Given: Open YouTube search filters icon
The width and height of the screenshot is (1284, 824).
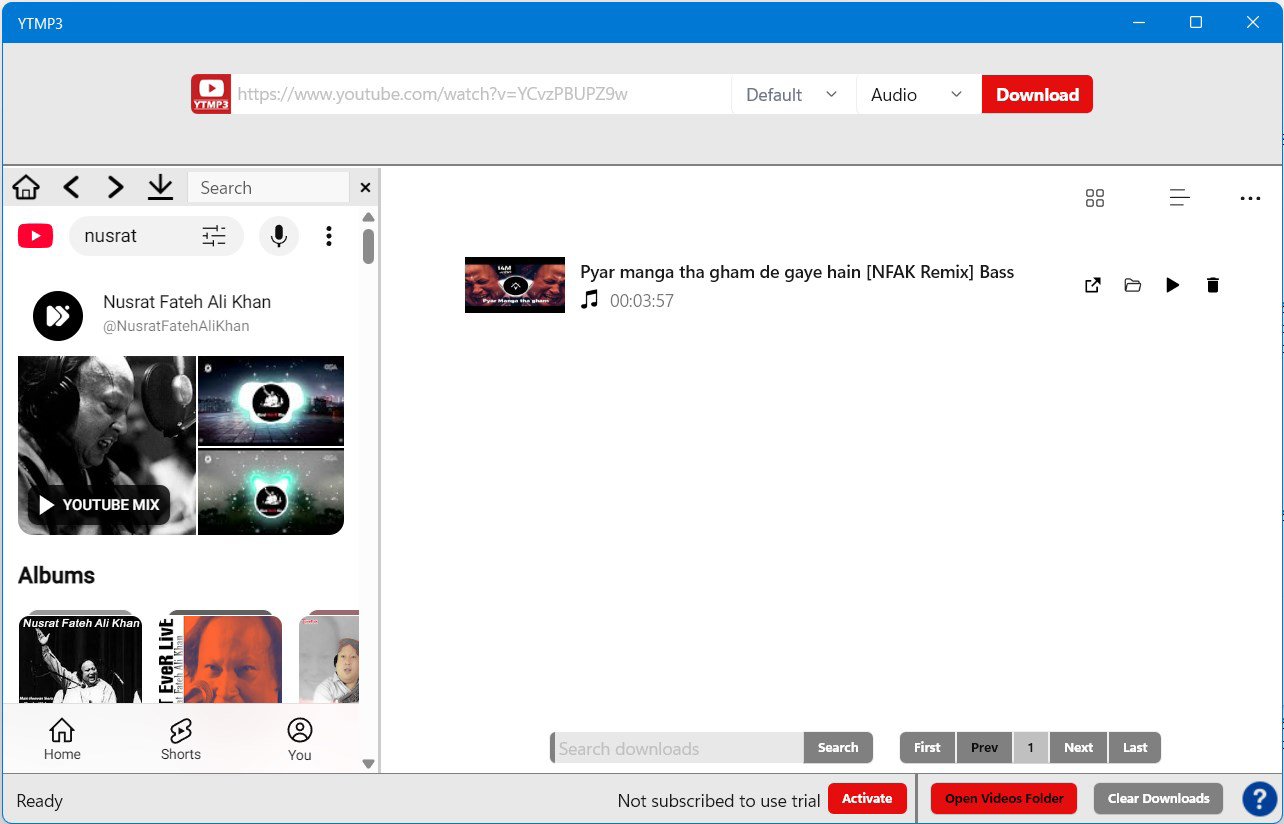Looking at the screenshot, I should pyautogui.click(x=214, y=236).
